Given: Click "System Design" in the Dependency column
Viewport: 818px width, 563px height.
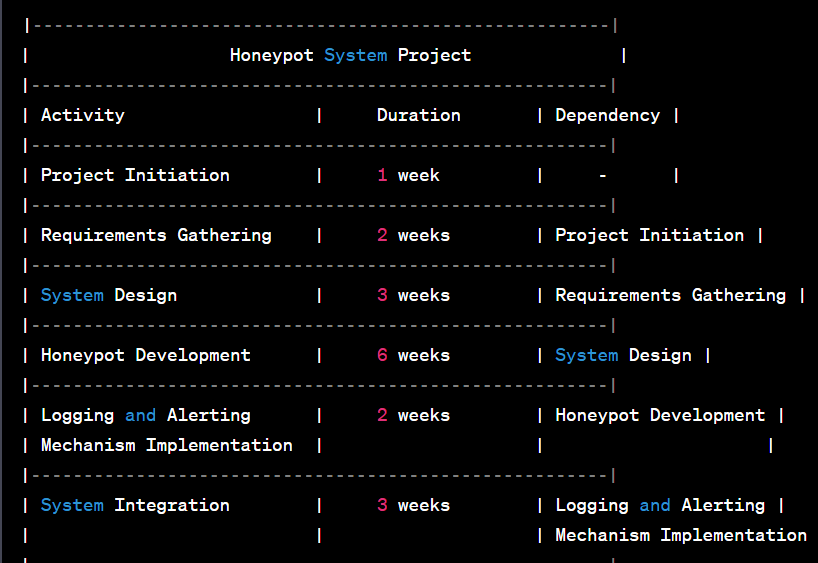Looking at the screenshot, I should tap(623, 355).
